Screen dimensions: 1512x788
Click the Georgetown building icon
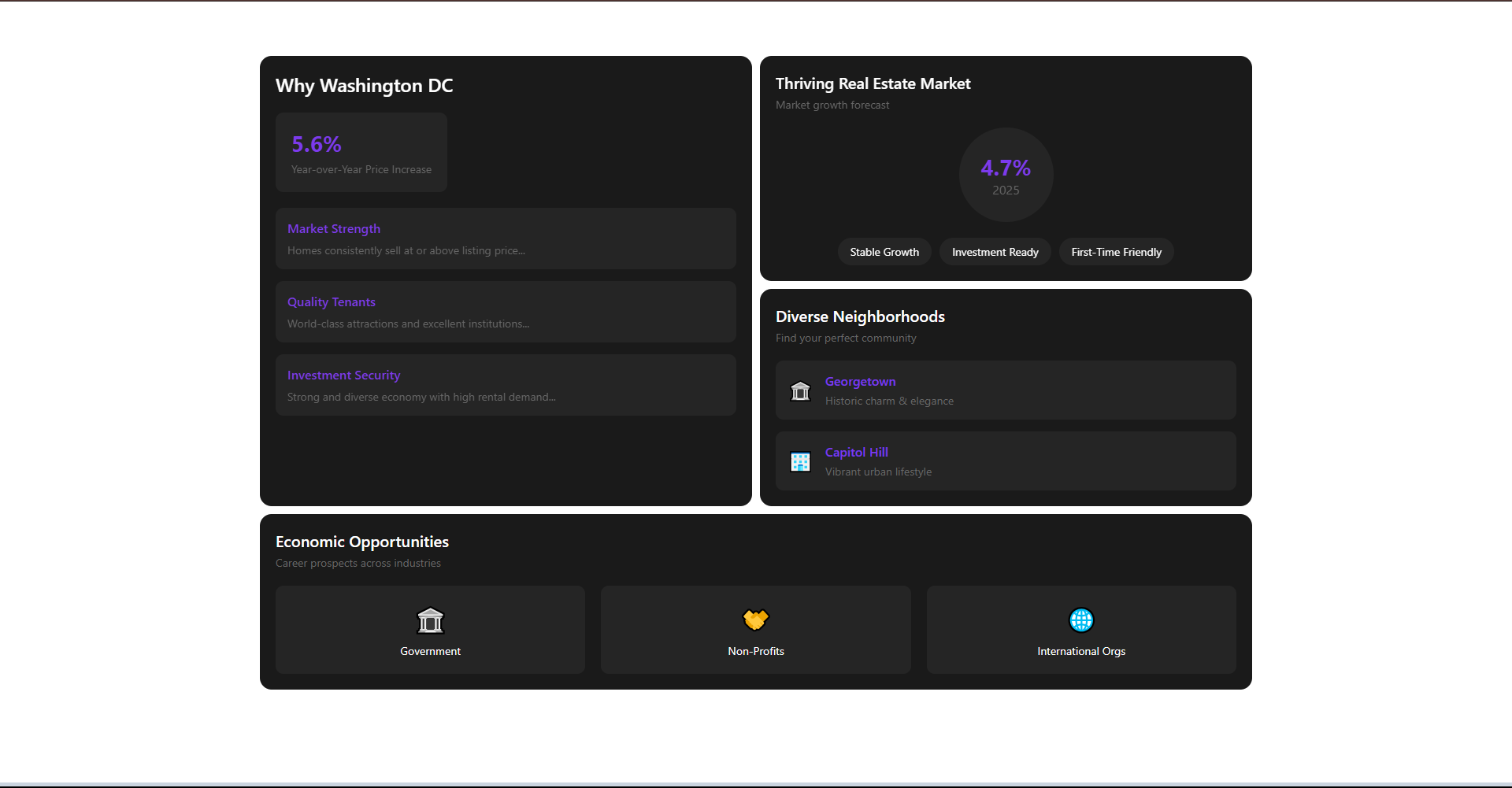800,390
